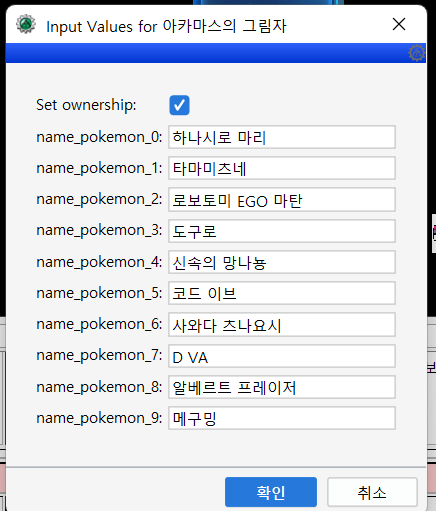Click the gear icon on blue banner
436x511 pixels.
tap(417, 53)
